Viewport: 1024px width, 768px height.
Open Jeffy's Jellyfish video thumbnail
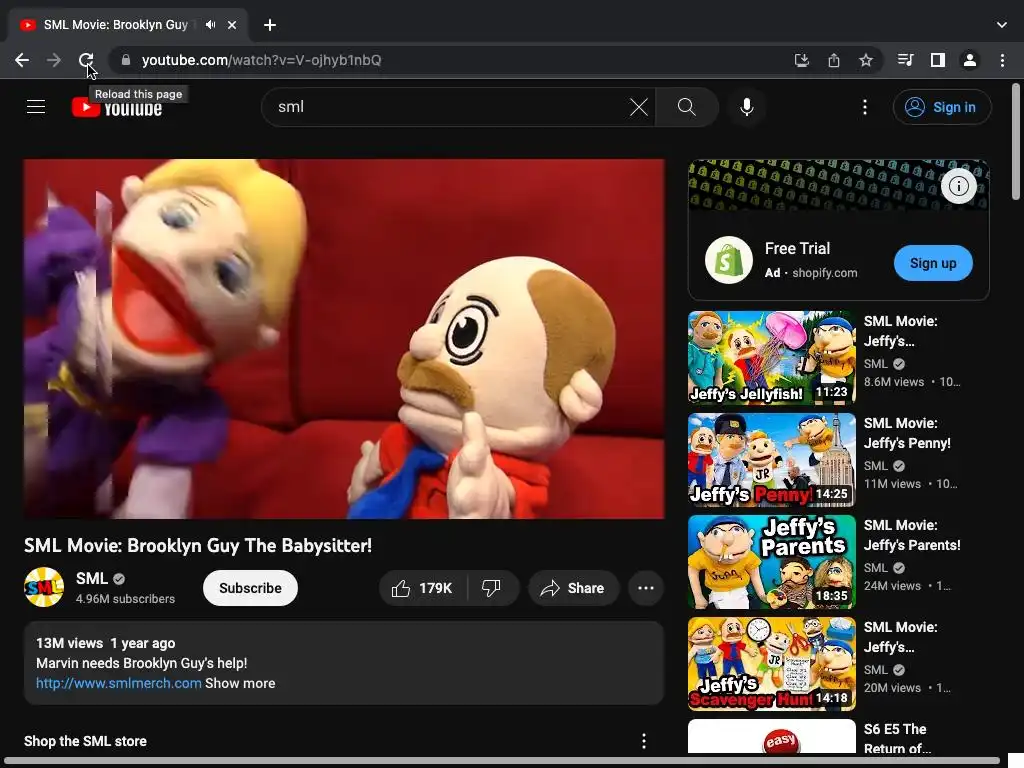click(x=771, y=357)
